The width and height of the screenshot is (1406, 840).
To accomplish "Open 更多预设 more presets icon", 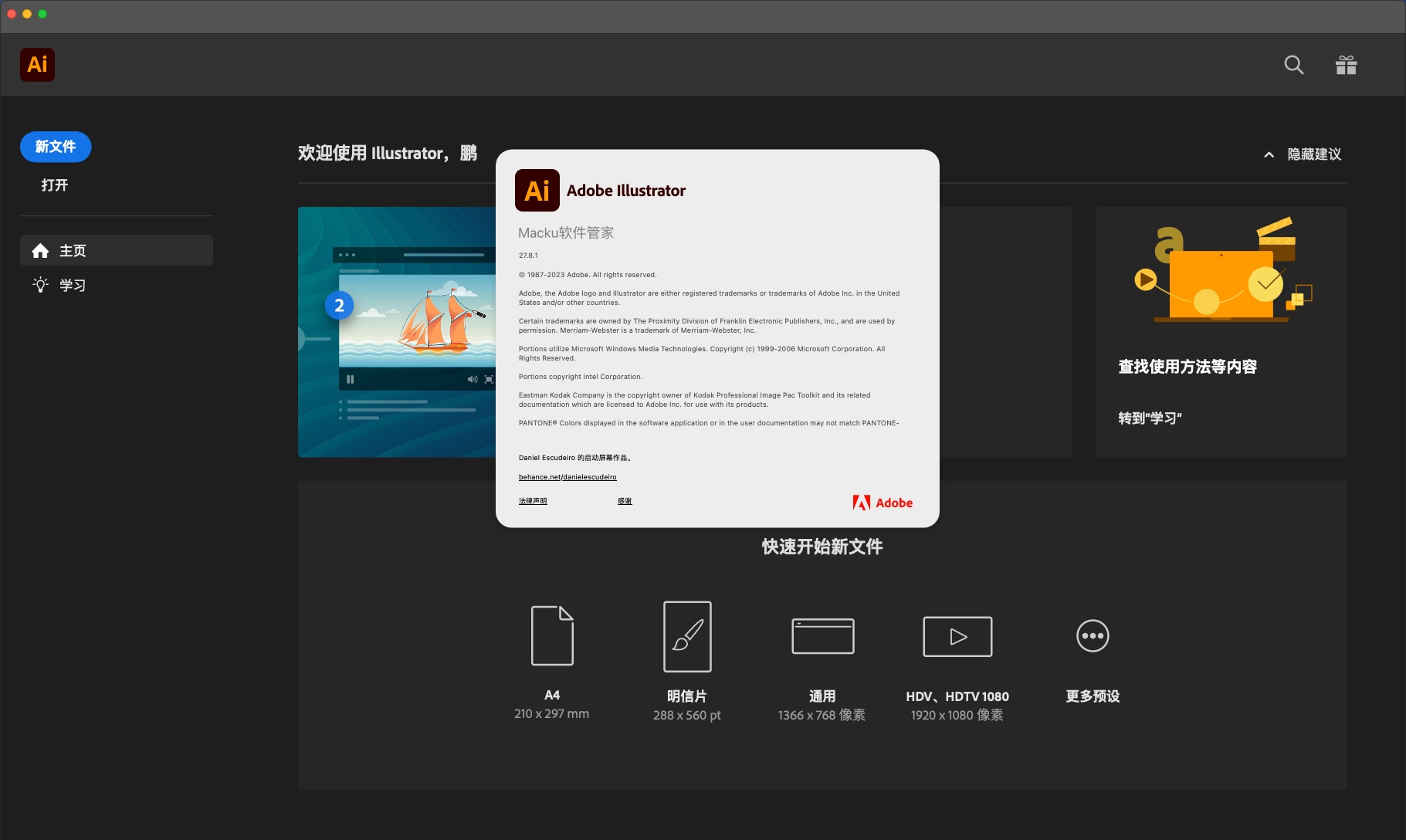I will pyautogui.click(x=1093, y=636).
